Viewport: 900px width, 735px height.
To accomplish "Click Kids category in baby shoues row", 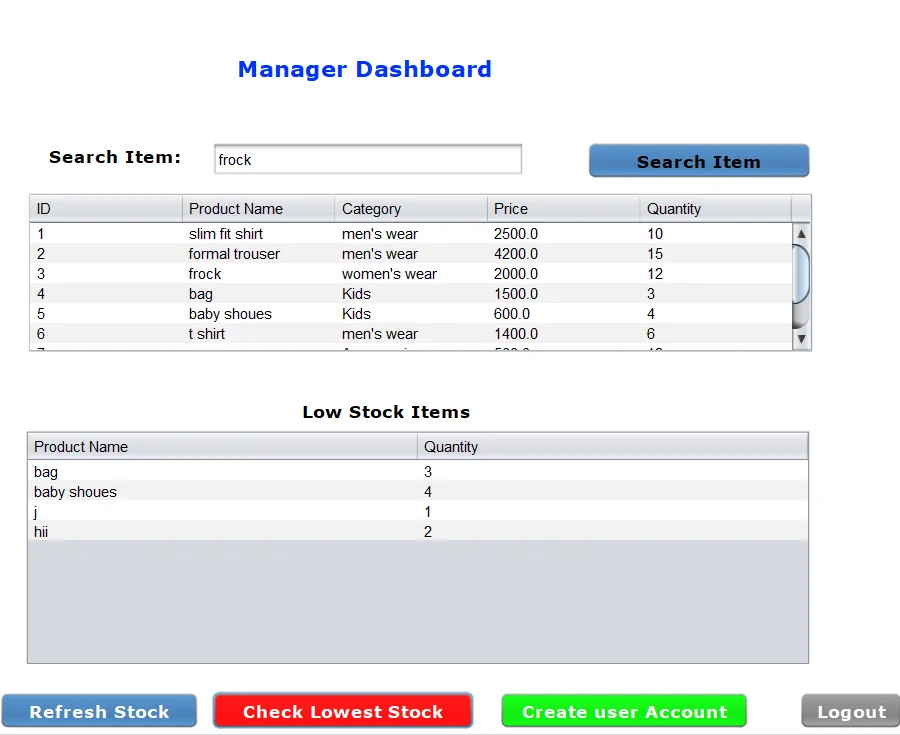I will click(411, 314).
